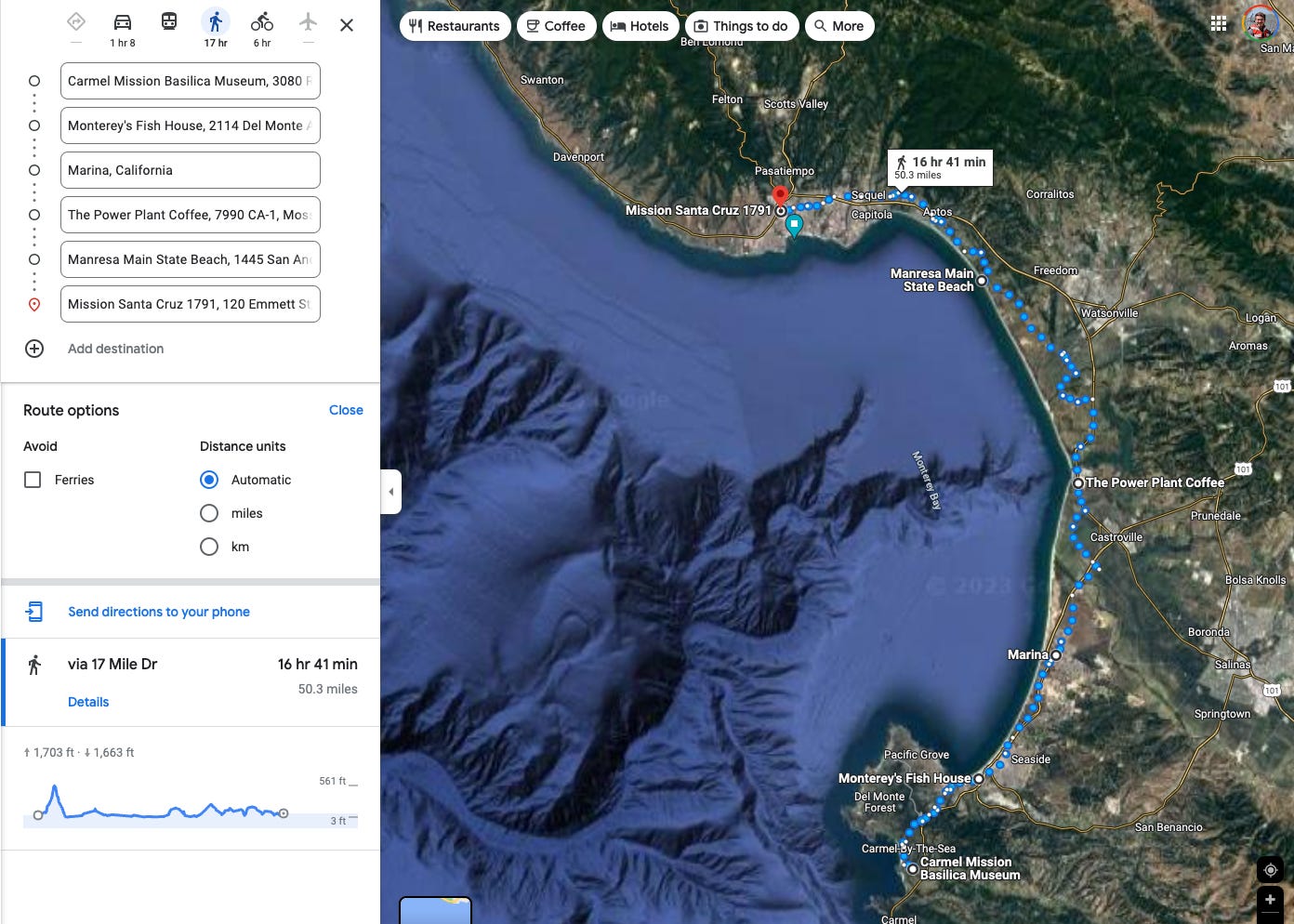The width and height of the screenshot is (1294, 924).
Task: Avoid ferries checkbox toggle
Action: click(33, 480)
